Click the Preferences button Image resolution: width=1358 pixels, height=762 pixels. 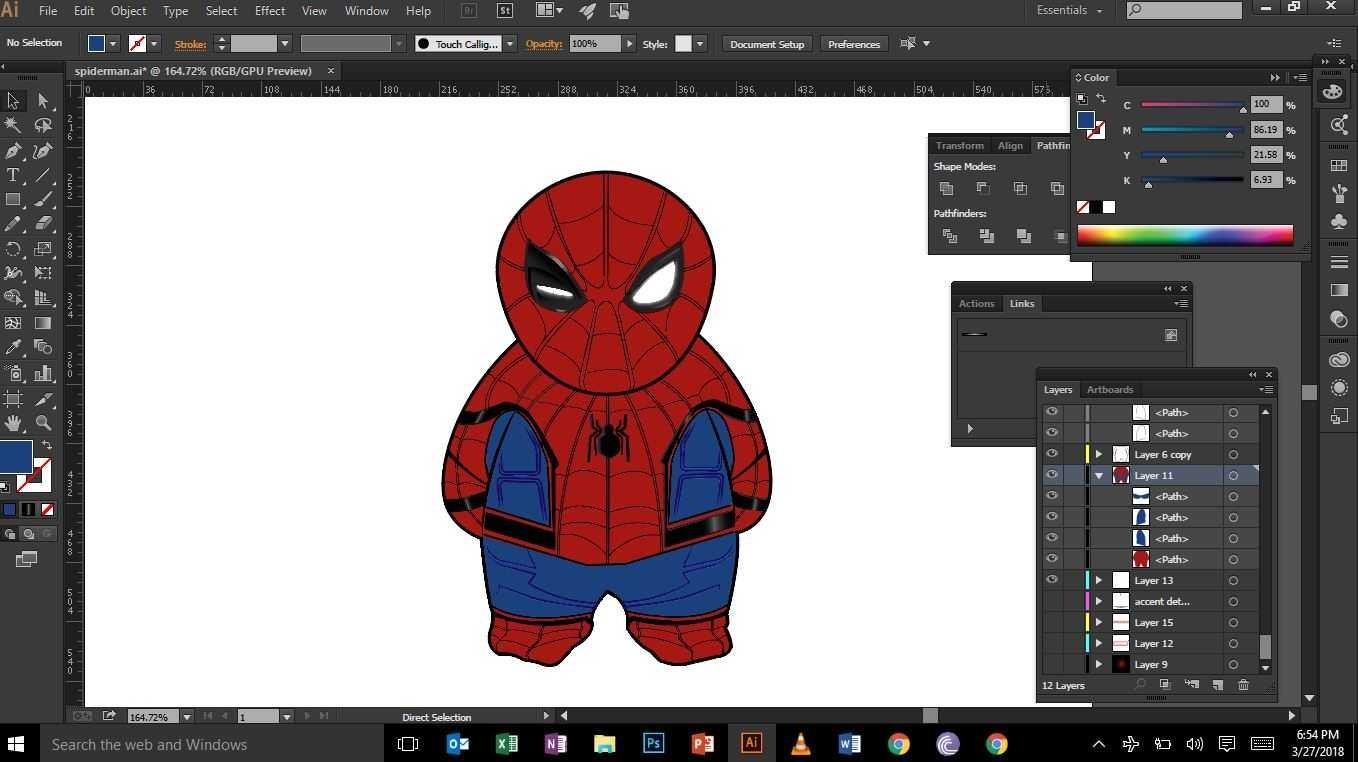click(854, 44)
